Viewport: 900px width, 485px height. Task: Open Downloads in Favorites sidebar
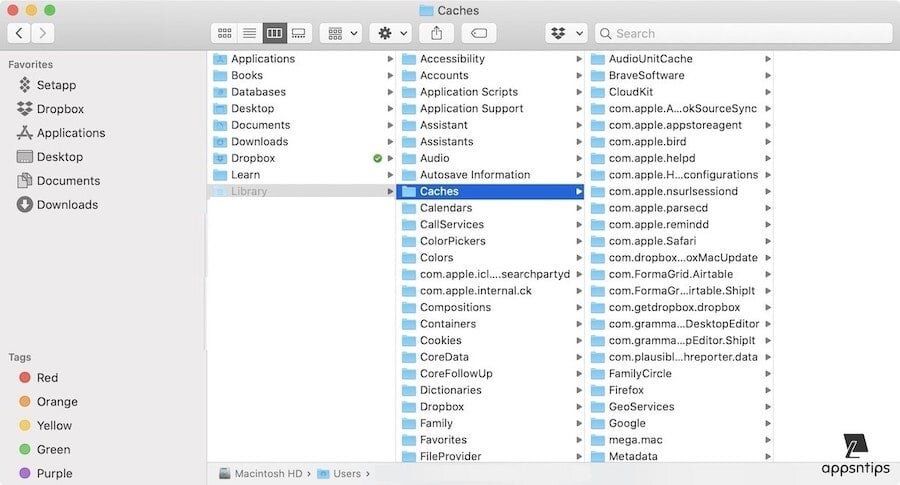(67, 205)
